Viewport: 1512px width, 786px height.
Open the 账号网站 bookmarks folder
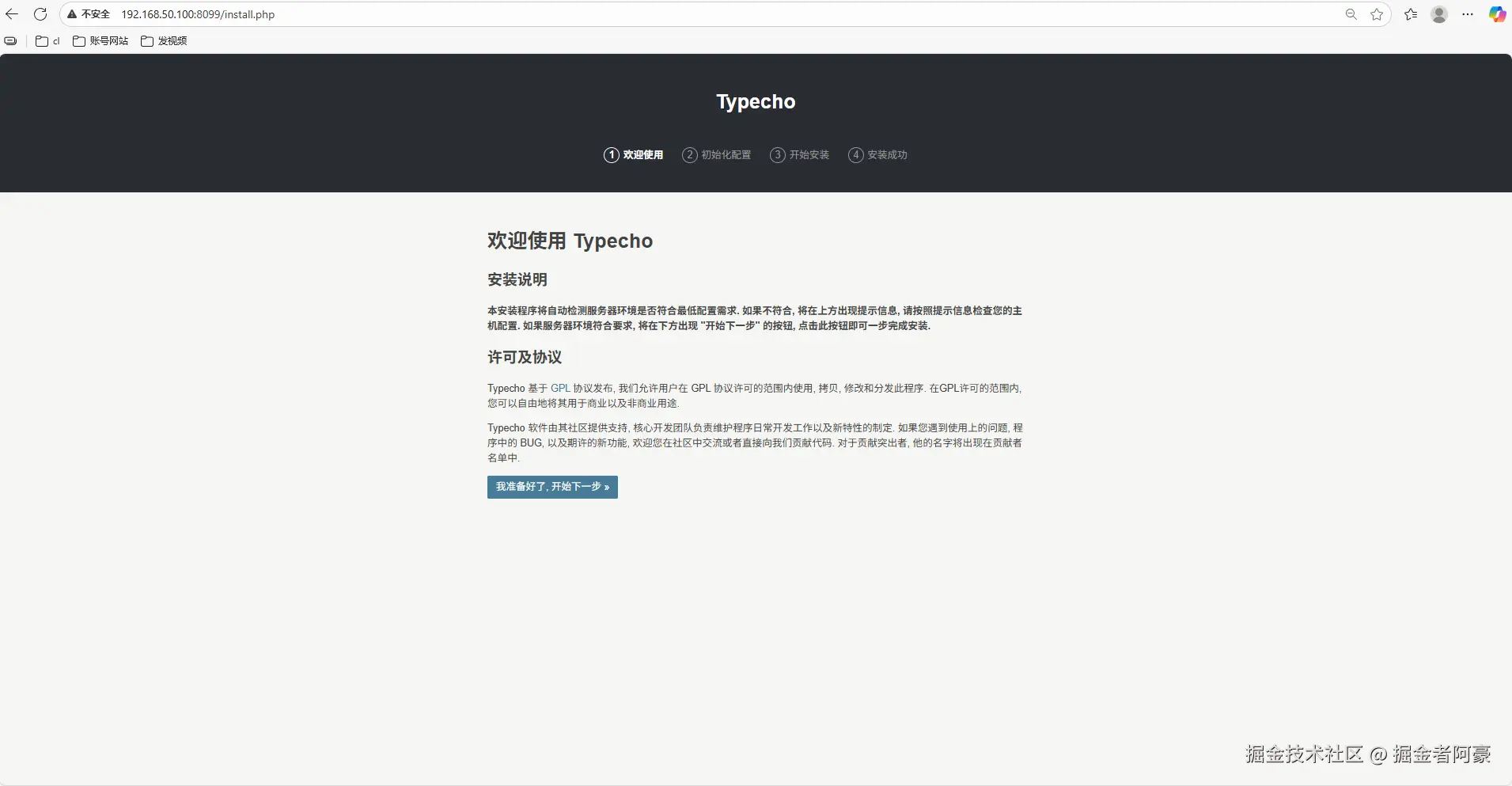pyautogui.click(x=100, y=41)
